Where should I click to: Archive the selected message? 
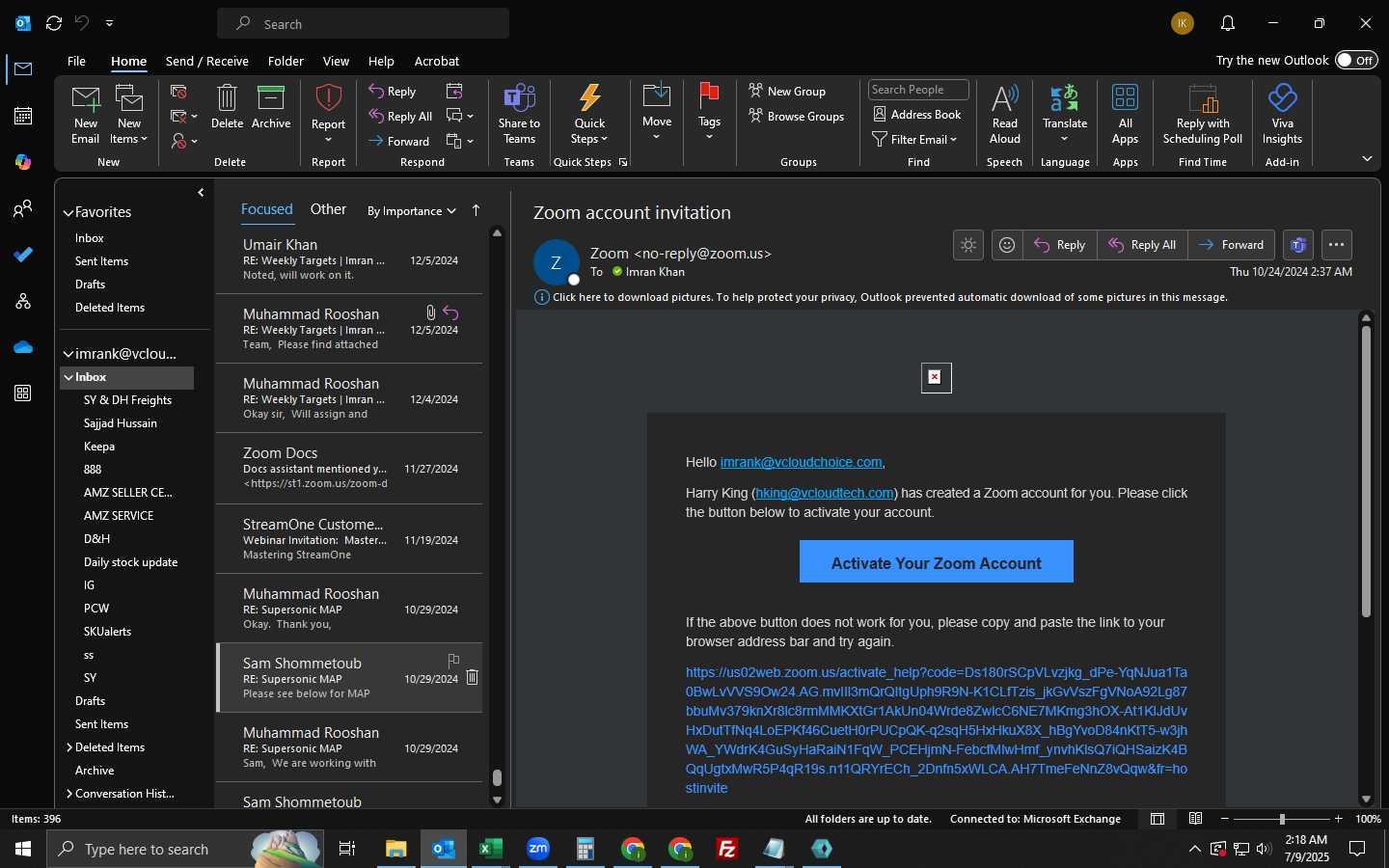click(x=271, y=107)
